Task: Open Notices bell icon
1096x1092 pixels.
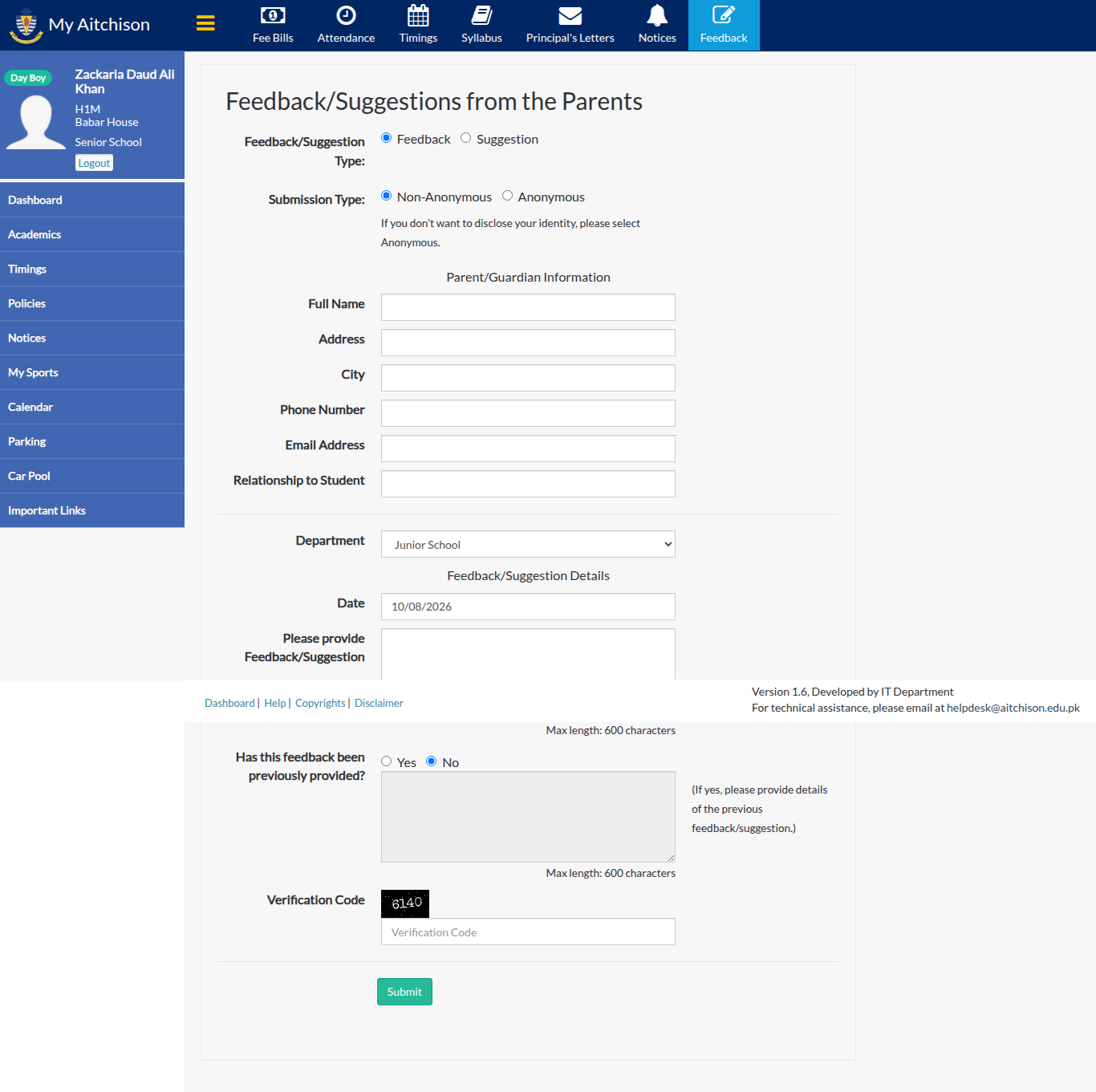Action: [x=657, y=15]
